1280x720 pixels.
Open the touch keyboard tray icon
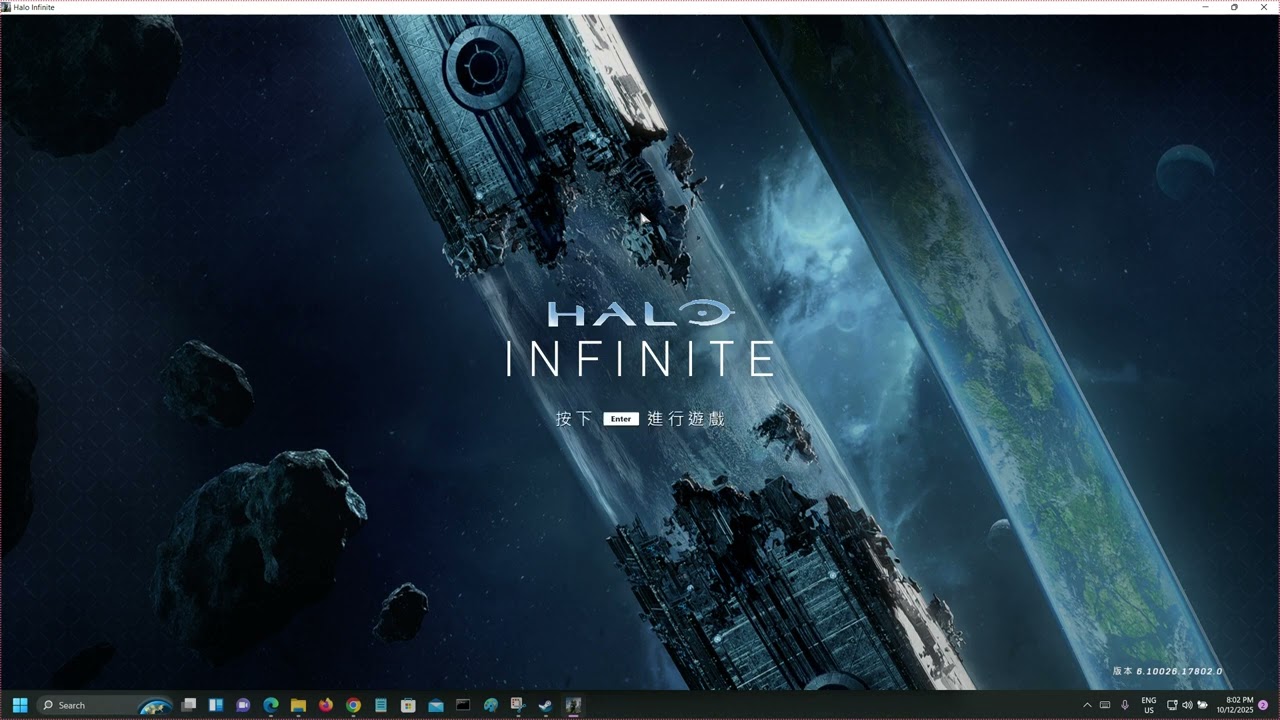pos(1105,705)
